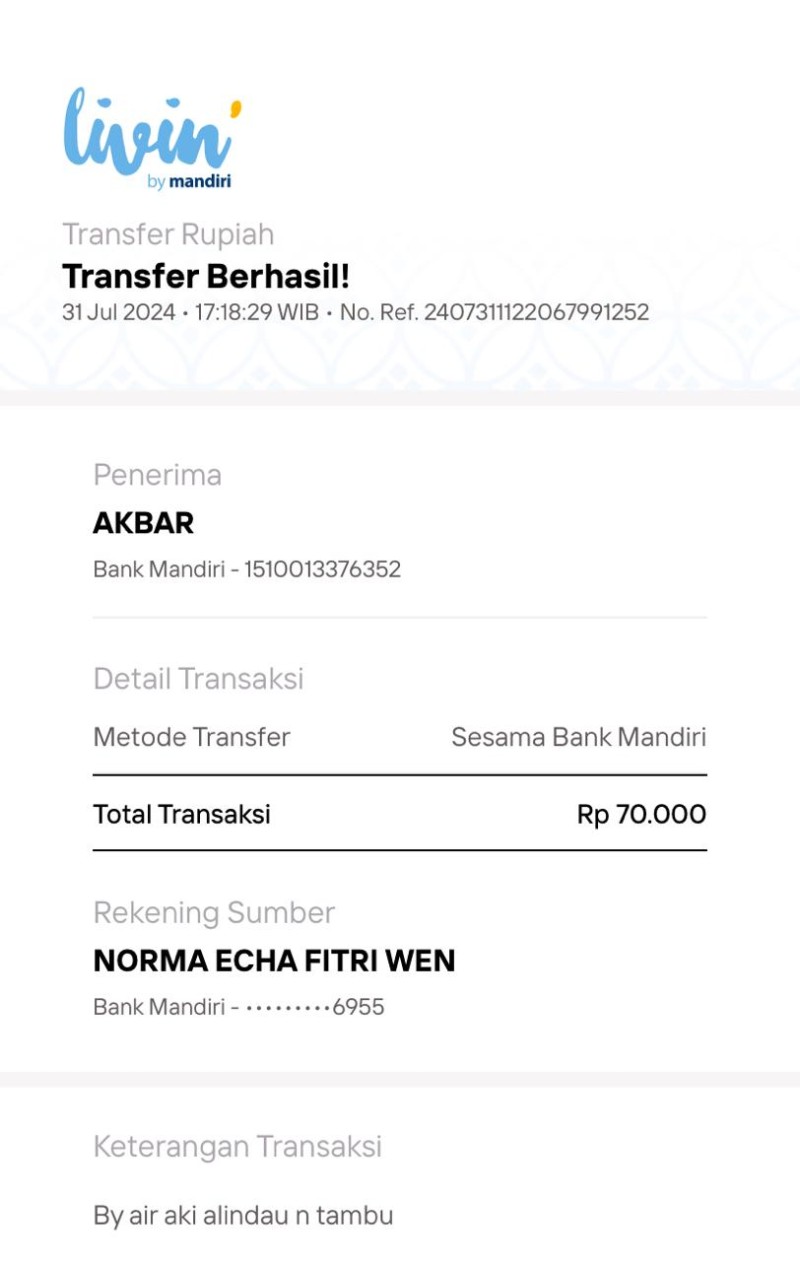Image resolution: width=800 pixels, height=1261 pixels.
Task: Select sender name NORMA ECHA FITRI WEN
Action: tap(274, 961)
